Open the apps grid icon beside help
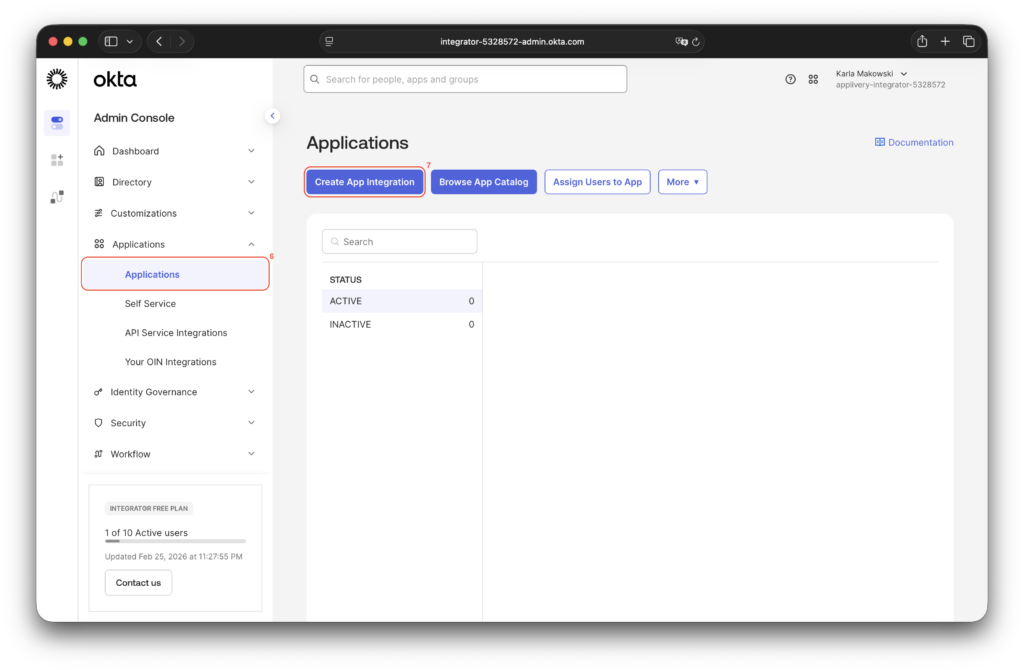Viewport: 1024px width, 670px height. tap(813, 79)
